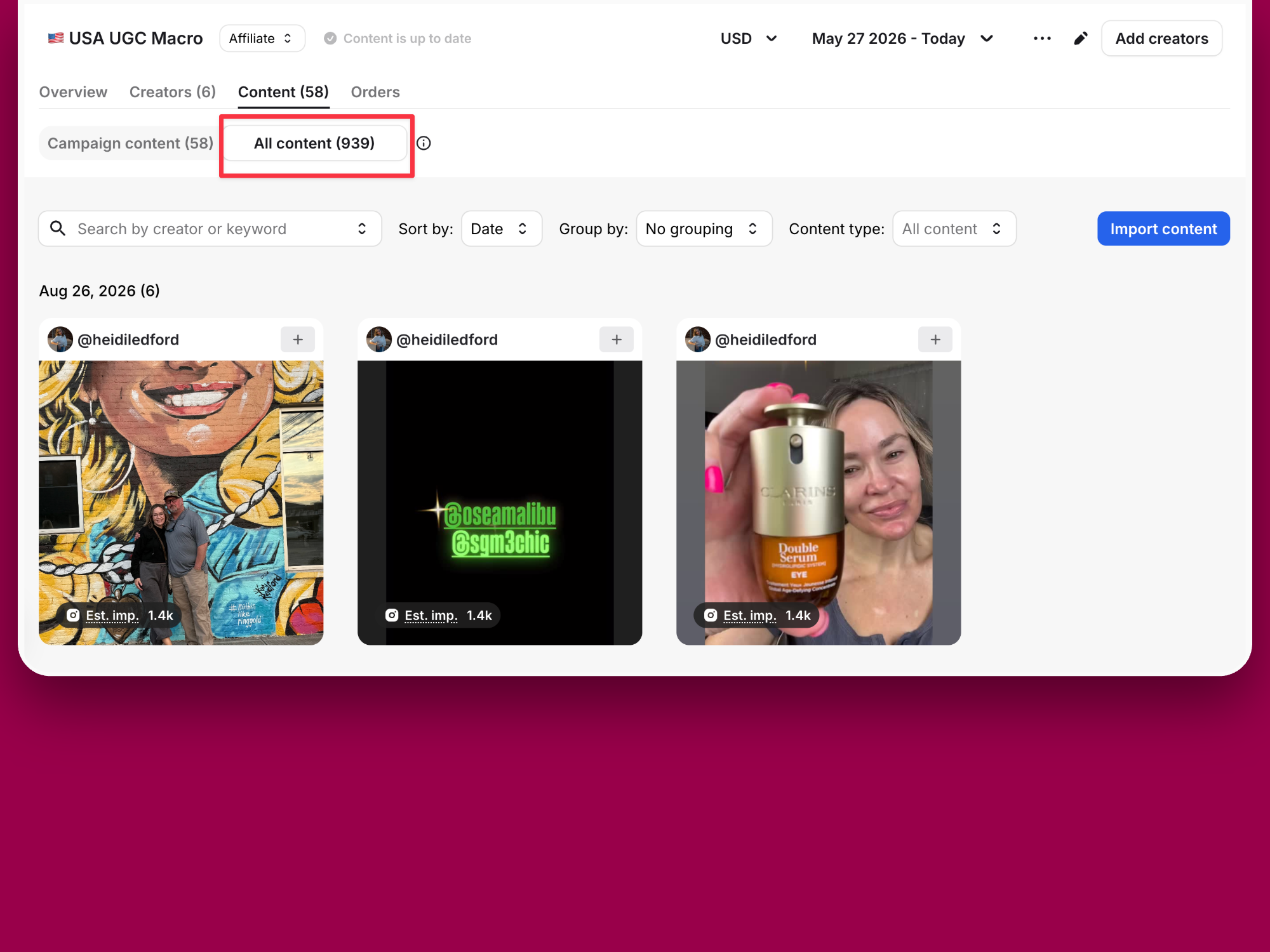Click the plus button on the mural post card
Viewport: 1270px width, 952px height.
[298, 340]
